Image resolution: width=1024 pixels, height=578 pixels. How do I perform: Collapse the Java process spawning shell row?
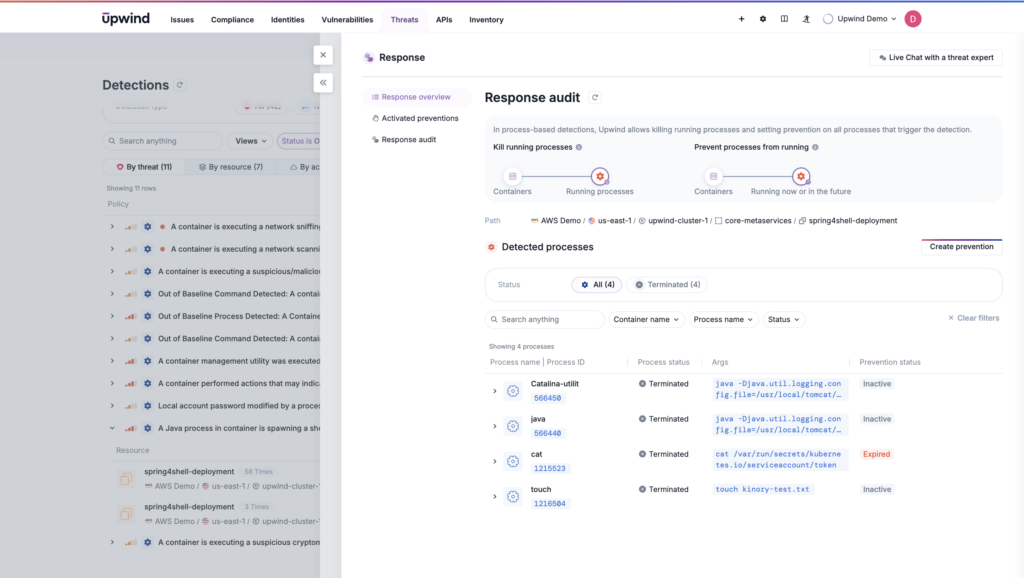coord(112,428)
